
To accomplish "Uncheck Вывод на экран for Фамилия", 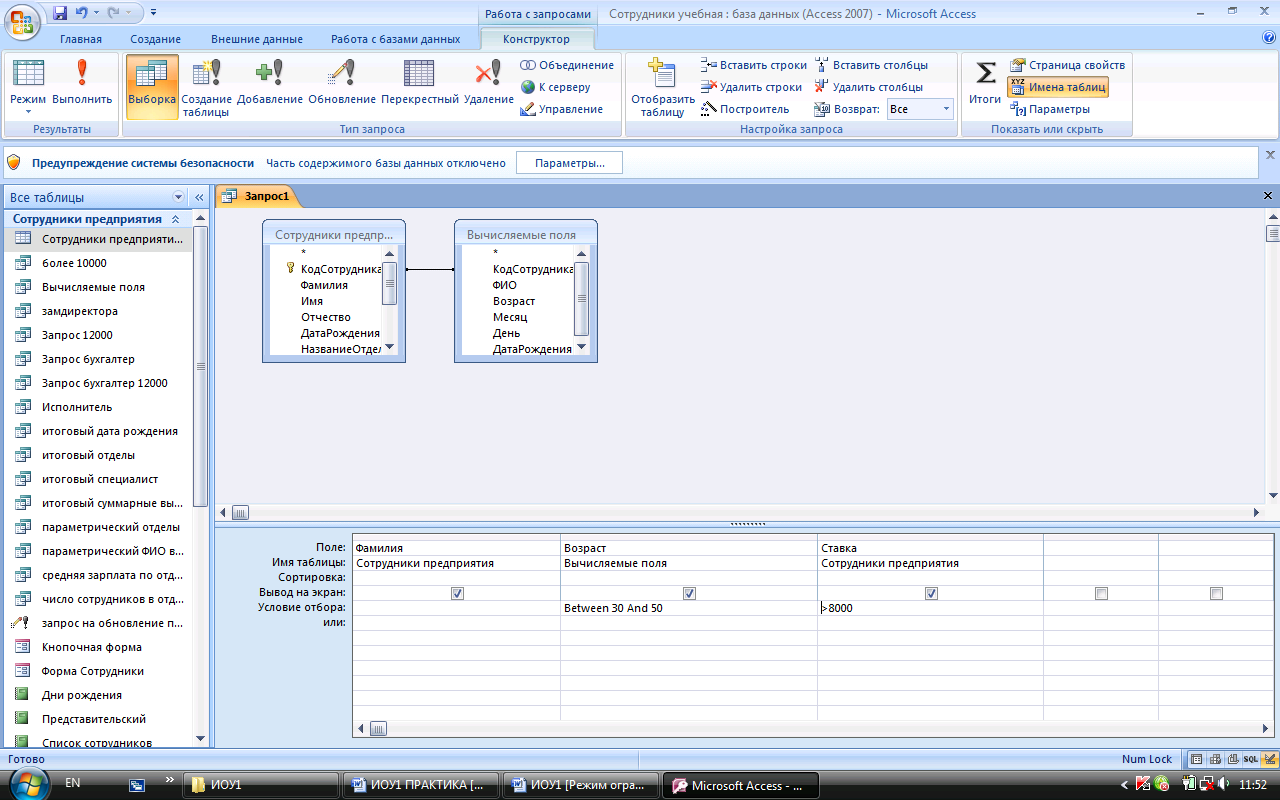I will coord(457,593).
